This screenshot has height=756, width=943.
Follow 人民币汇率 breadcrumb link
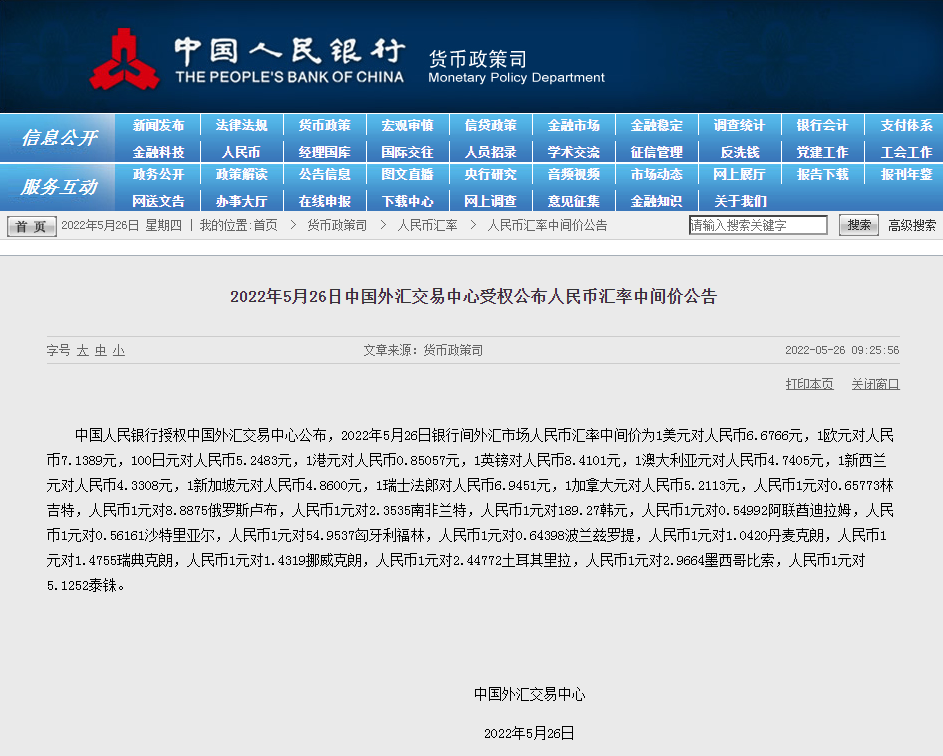point(427,226)
